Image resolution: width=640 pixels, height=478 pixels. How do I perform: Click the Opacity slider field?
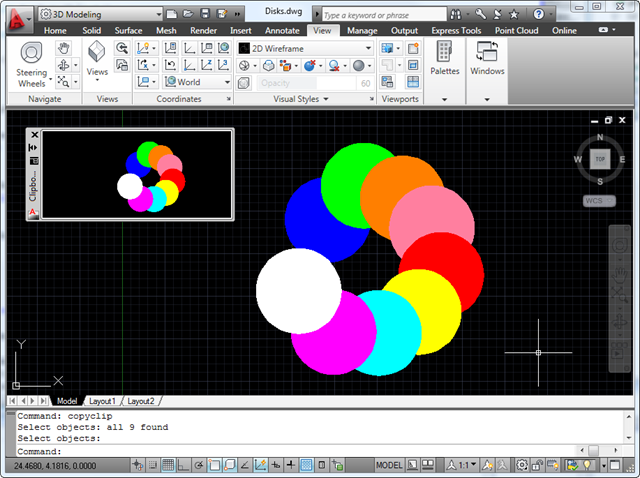(305, 83)
